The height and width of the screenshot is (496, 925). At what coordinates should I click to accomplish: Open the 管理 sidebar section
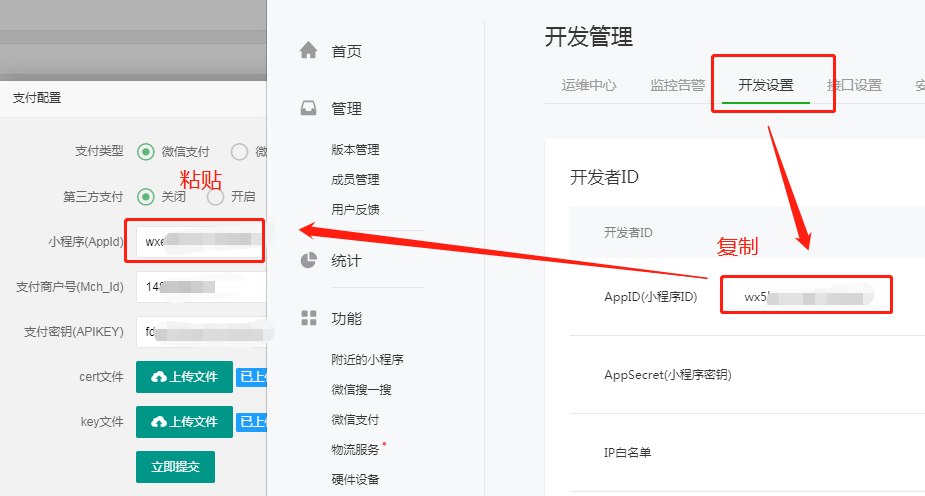[x=346, y=109]
